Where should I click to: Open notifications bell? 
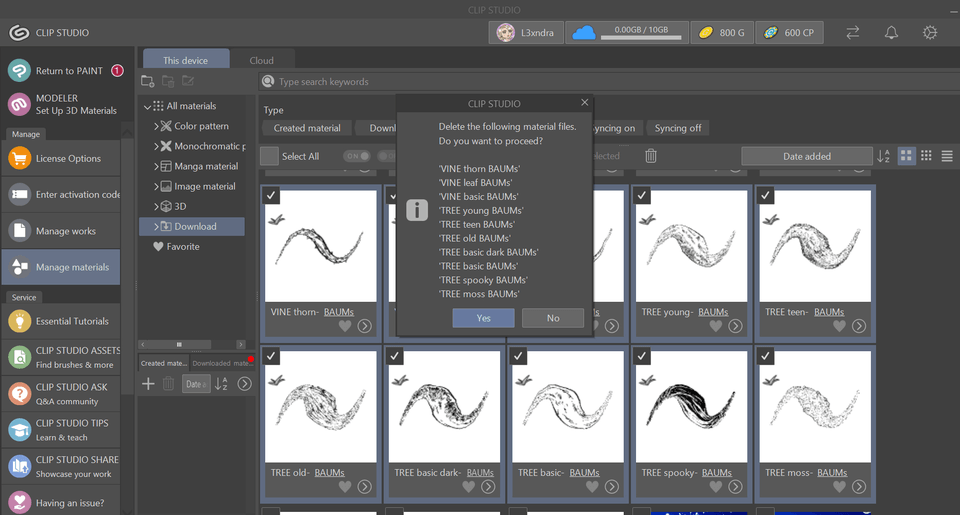(891, 32)
